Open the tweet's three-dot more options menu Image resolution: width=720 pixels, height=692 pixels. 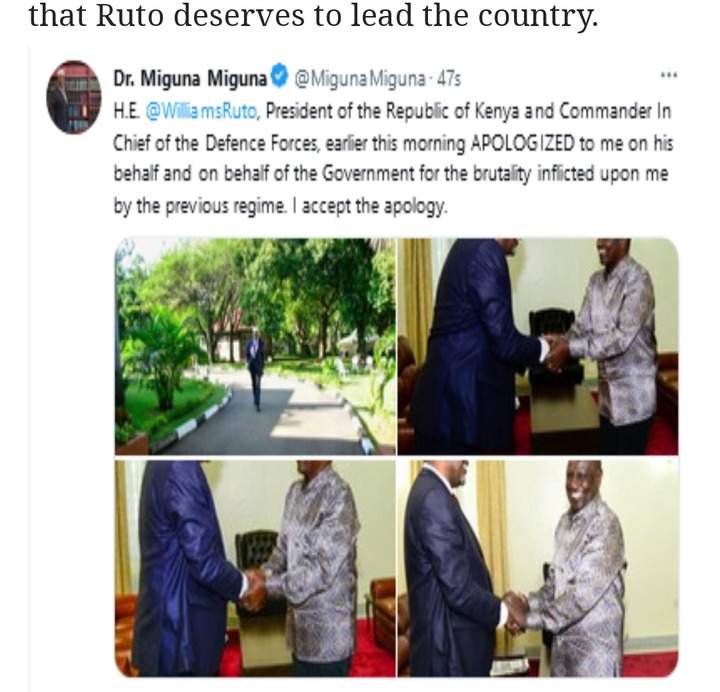point(668,75)
